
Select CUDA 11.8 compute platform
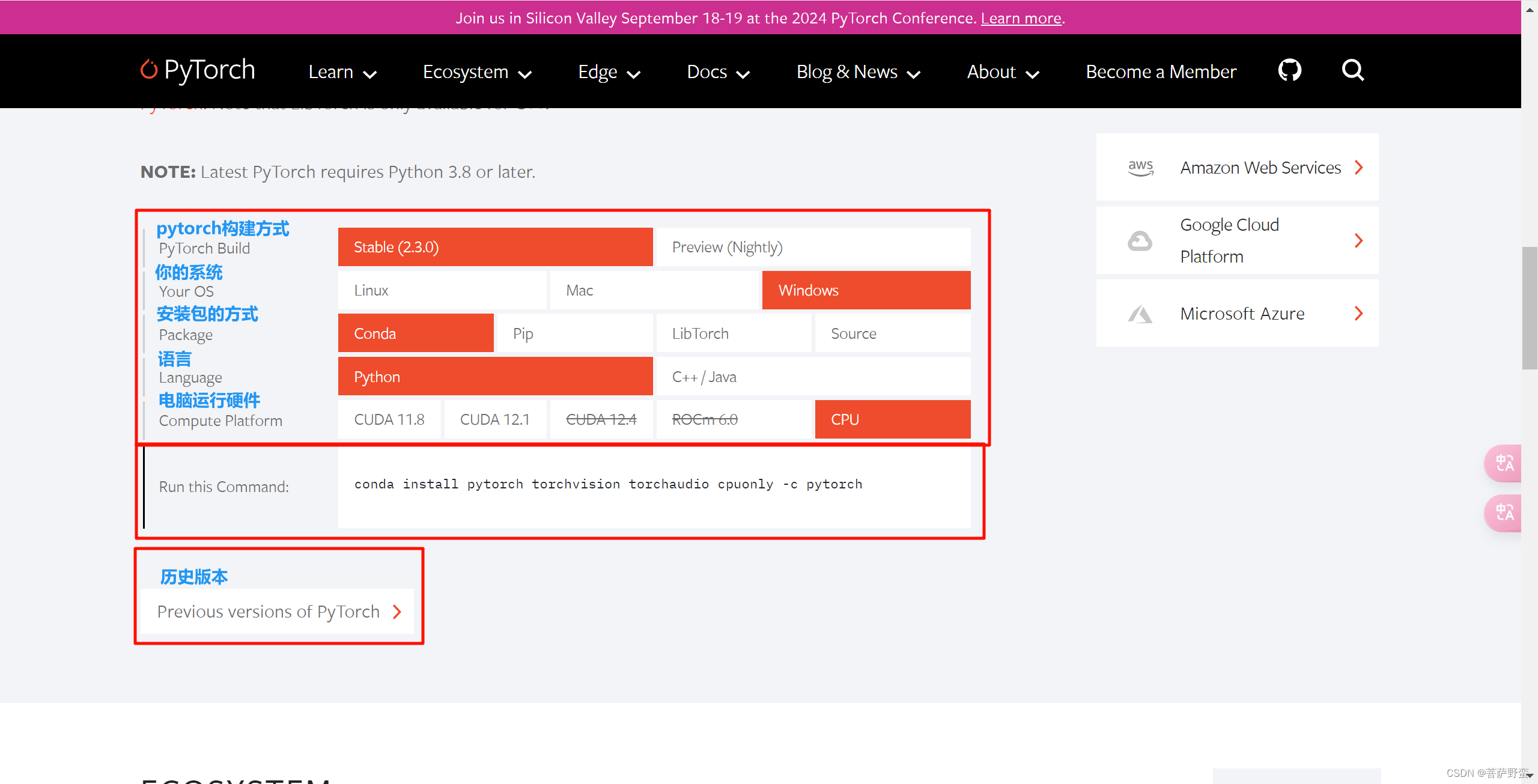[x=390, y=419]
